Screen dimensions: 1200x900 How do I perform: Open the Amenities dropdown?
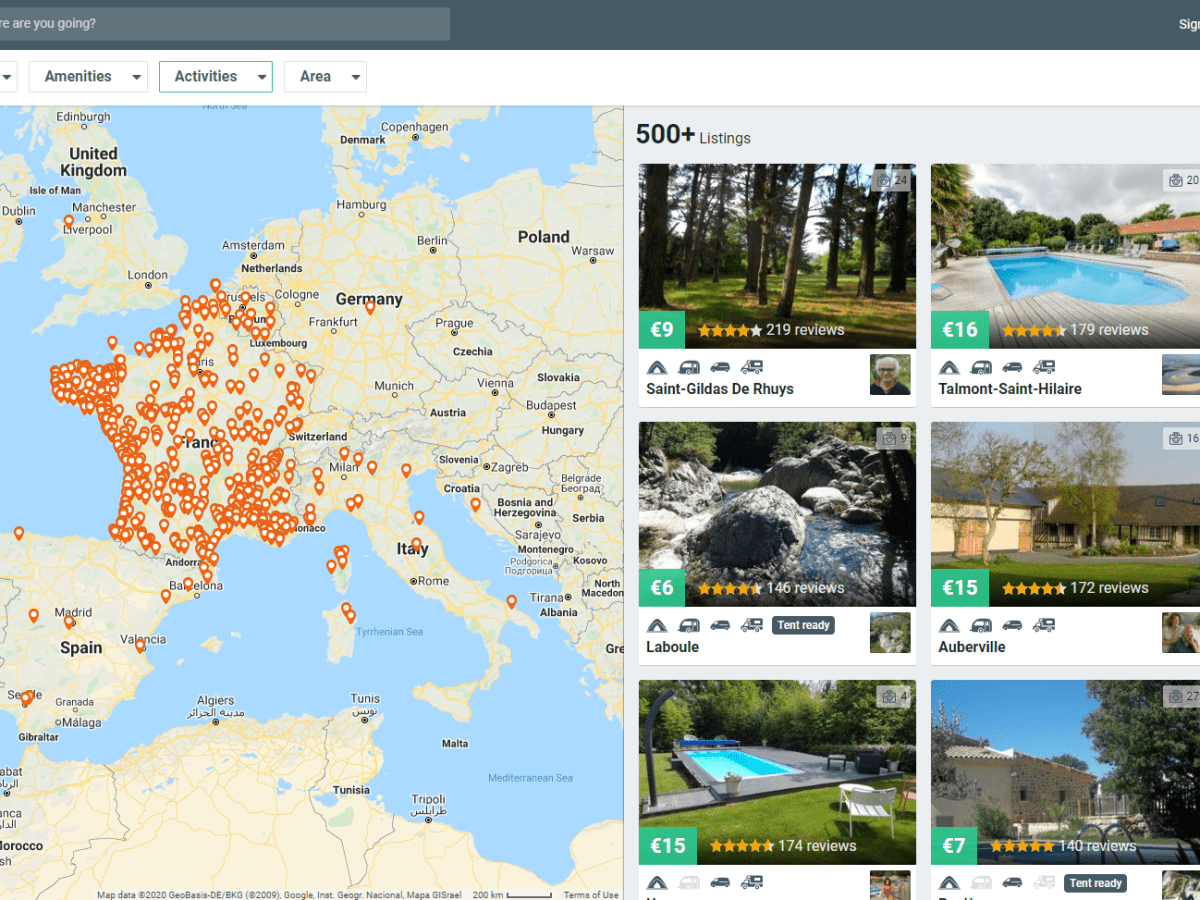pyautogui.click(x=88, y=76)
